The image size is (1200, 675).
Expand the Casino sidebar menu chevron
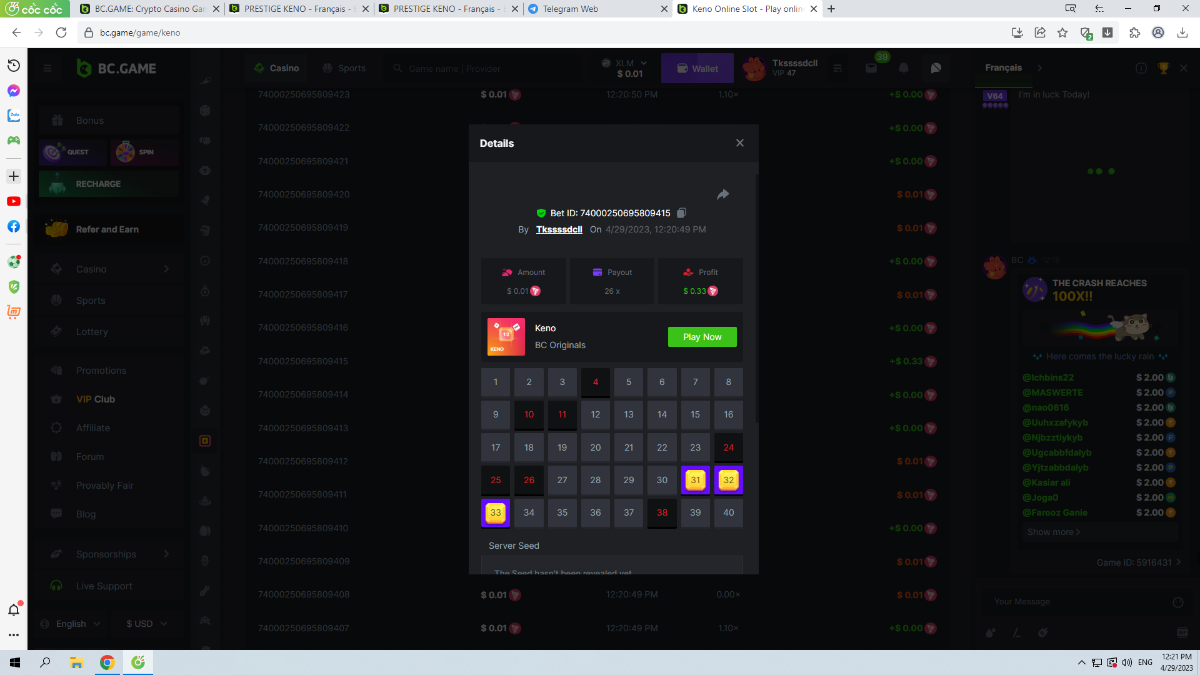click(166, 269)
